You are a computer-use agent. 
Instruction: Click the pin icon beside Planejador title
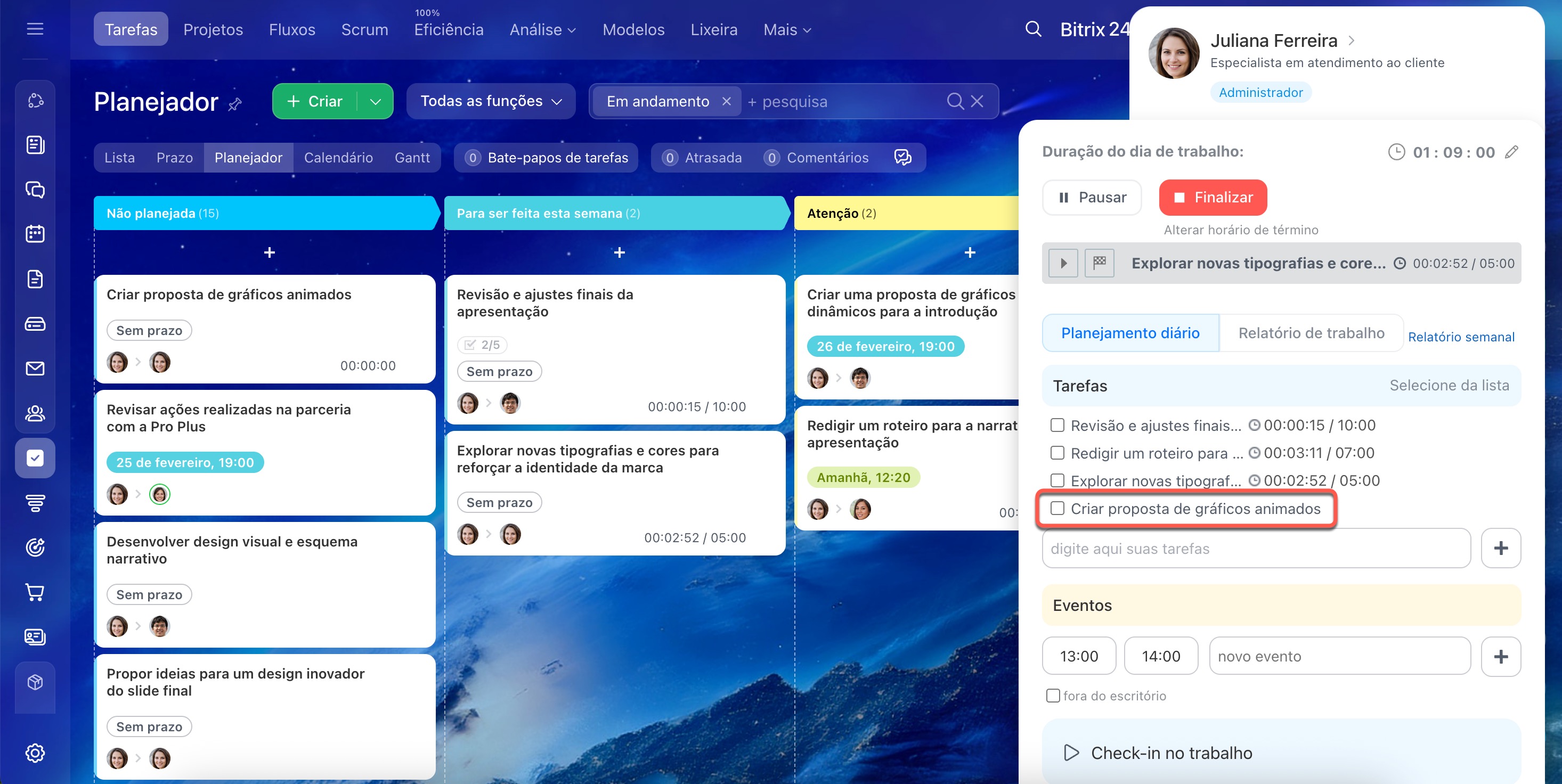tap(235, 104)
